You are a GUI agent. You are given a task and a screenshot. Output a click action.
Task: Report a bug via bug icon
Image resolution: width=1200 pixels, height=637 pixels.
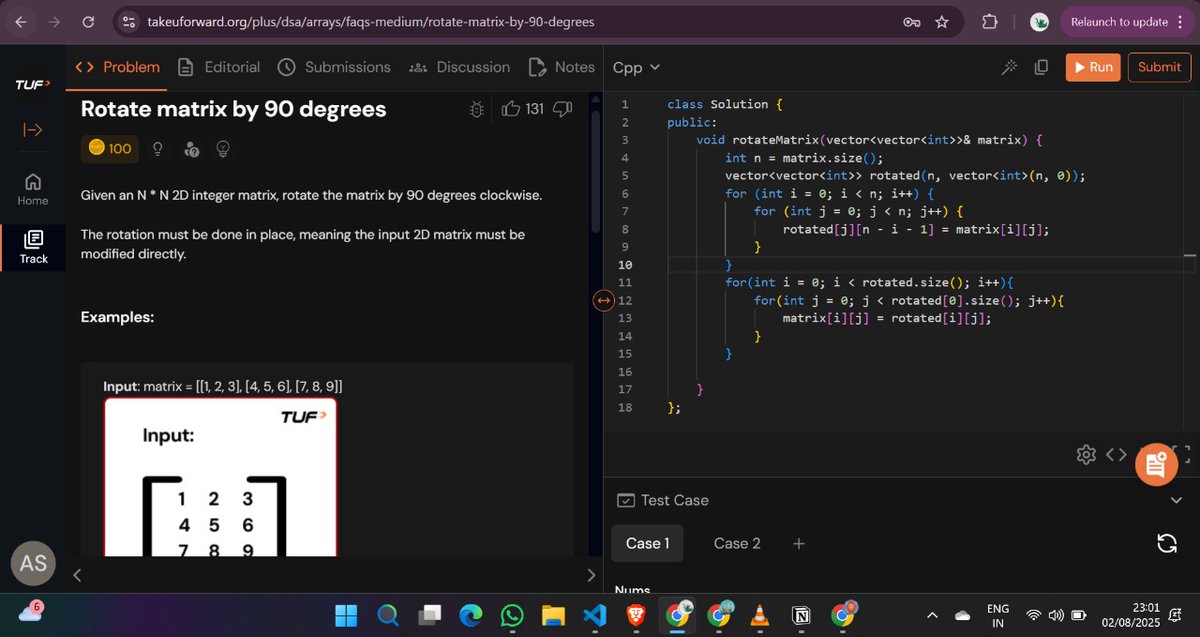pos(477,109)
